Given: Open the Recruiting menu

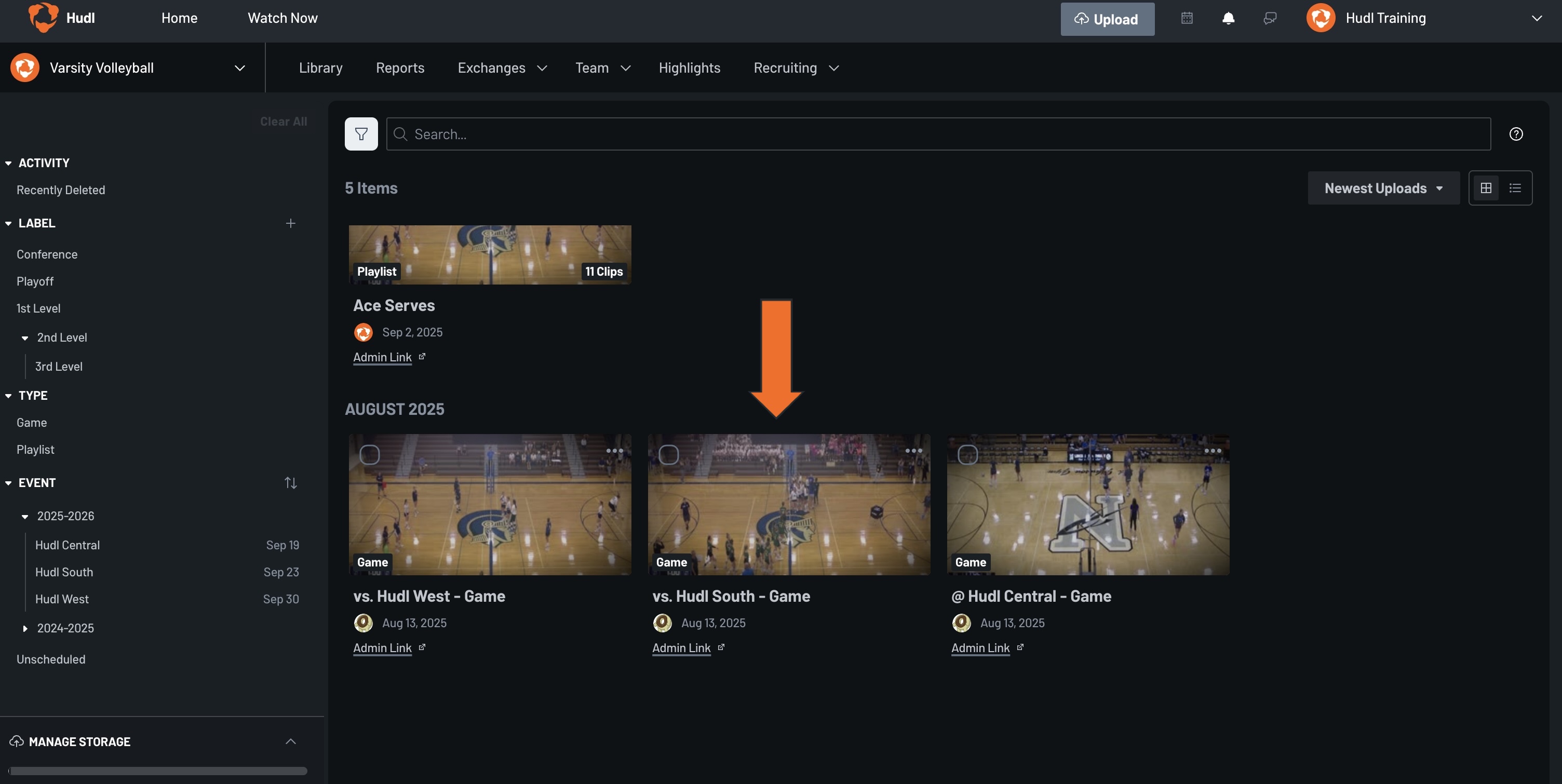Looking at the screenshot, I should (796, 68).
